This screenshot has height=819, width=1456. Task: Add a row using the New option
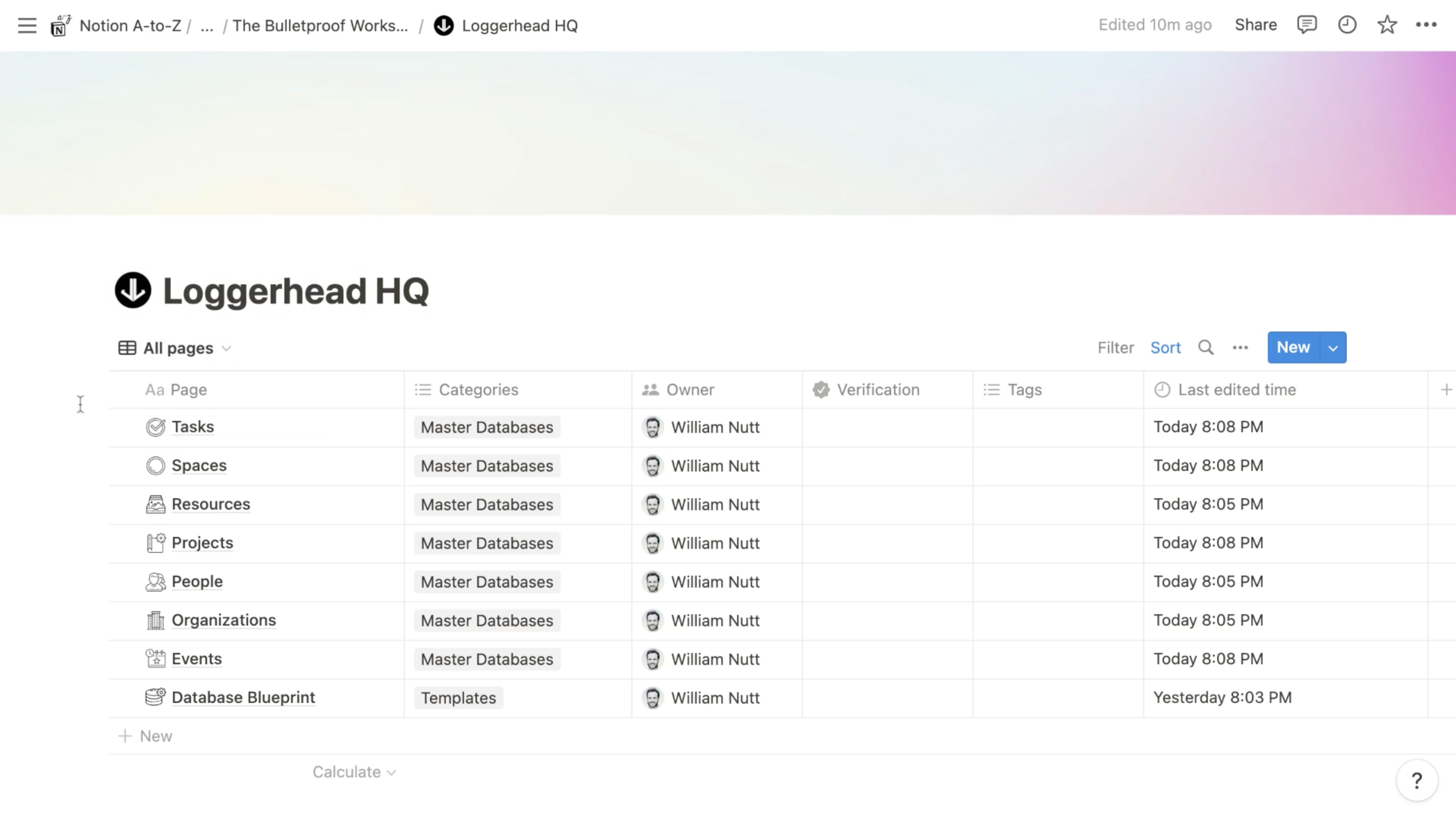(145, 736)
